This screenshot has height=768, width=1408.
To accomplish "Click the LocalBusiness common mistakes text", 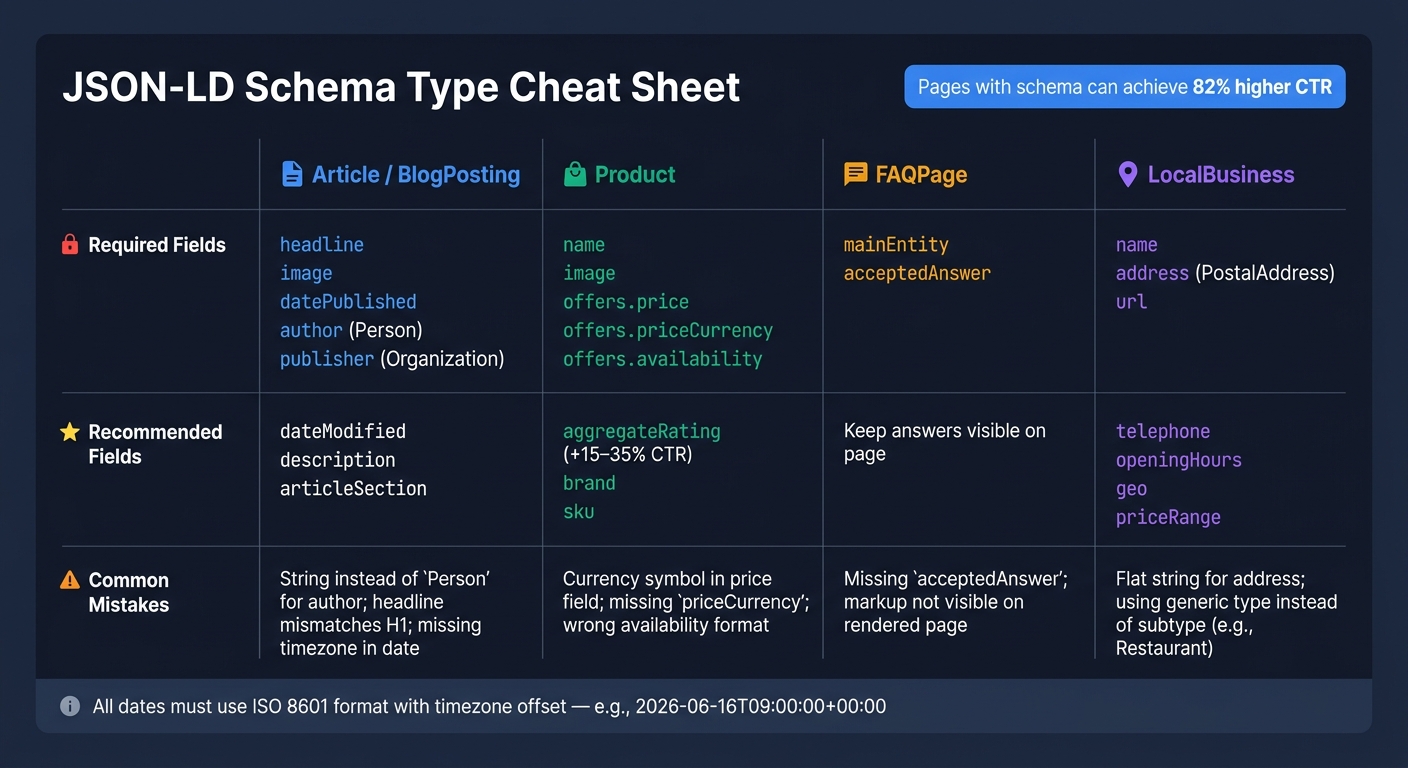I will coord(1226,613).
